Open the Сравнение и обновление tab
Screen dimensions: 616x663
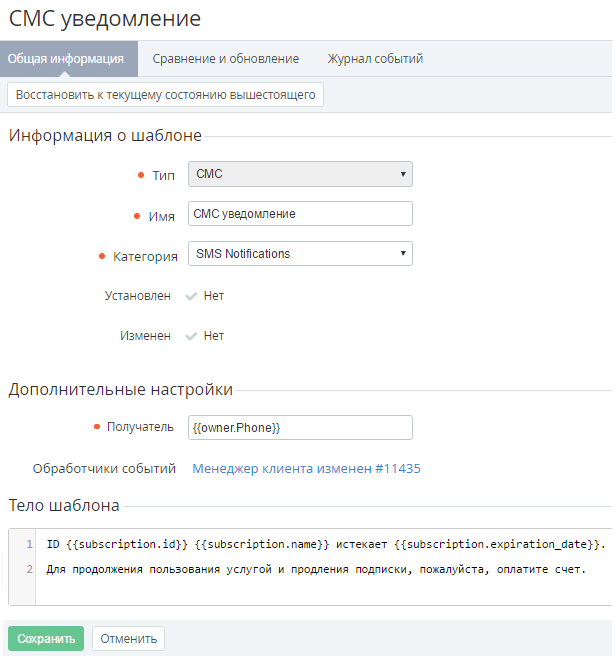(x=226, y=59)
